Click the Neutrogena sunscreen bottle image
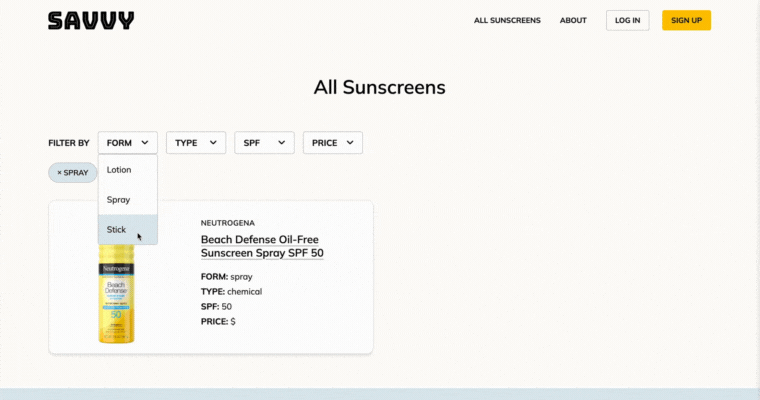 tap(116, 293)
